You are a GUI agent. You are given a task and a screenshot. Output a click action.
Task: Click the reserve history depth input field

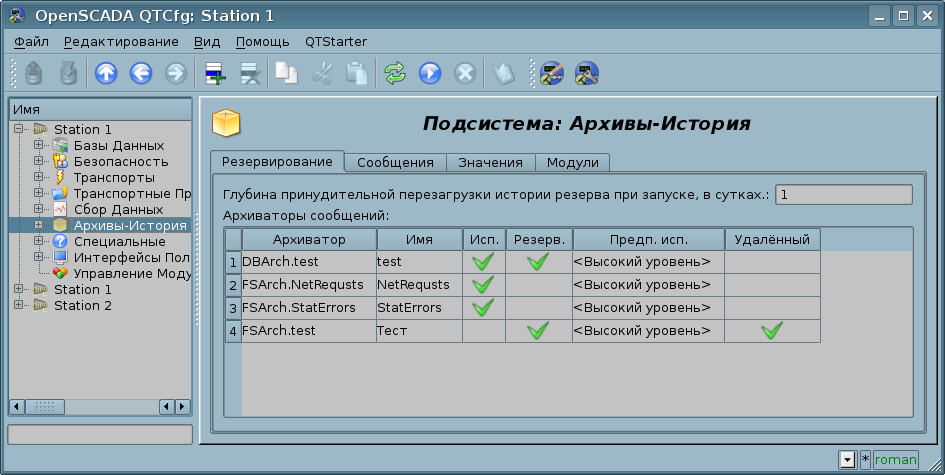pos(844,194)
